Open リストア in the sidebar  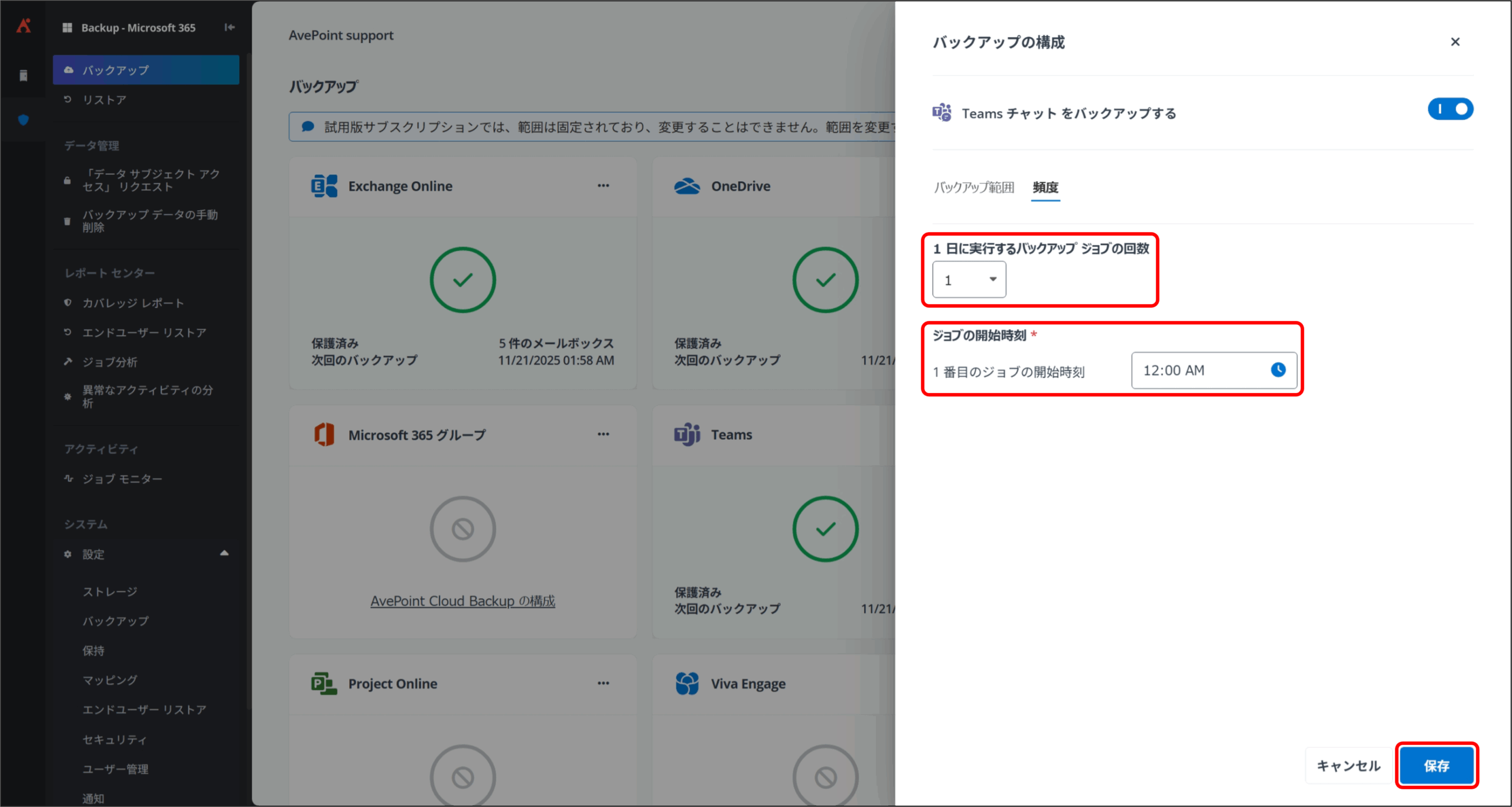click(x=105, y=100)
